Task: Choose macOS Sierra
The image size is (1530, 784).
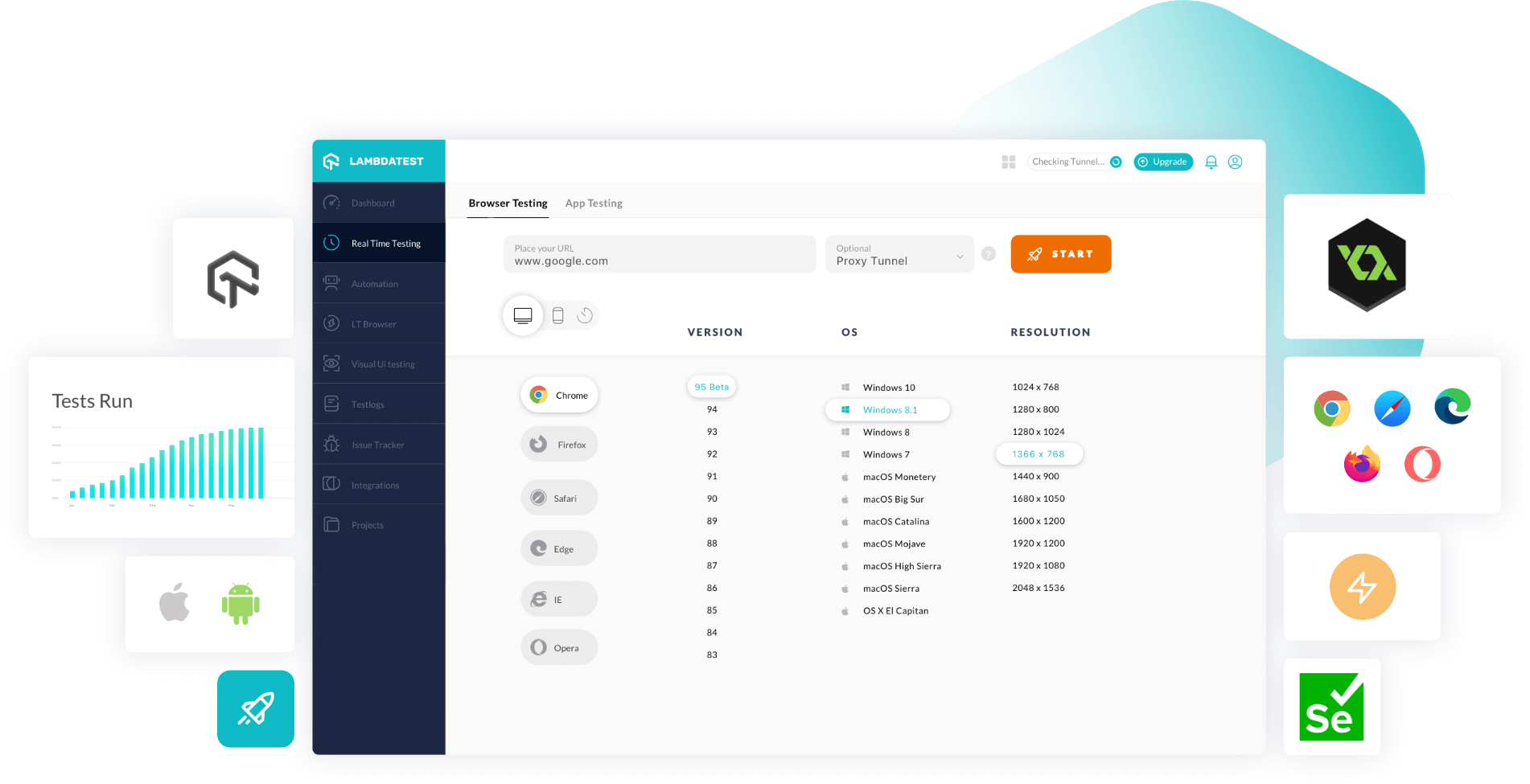Action: [x=880, y=589]
